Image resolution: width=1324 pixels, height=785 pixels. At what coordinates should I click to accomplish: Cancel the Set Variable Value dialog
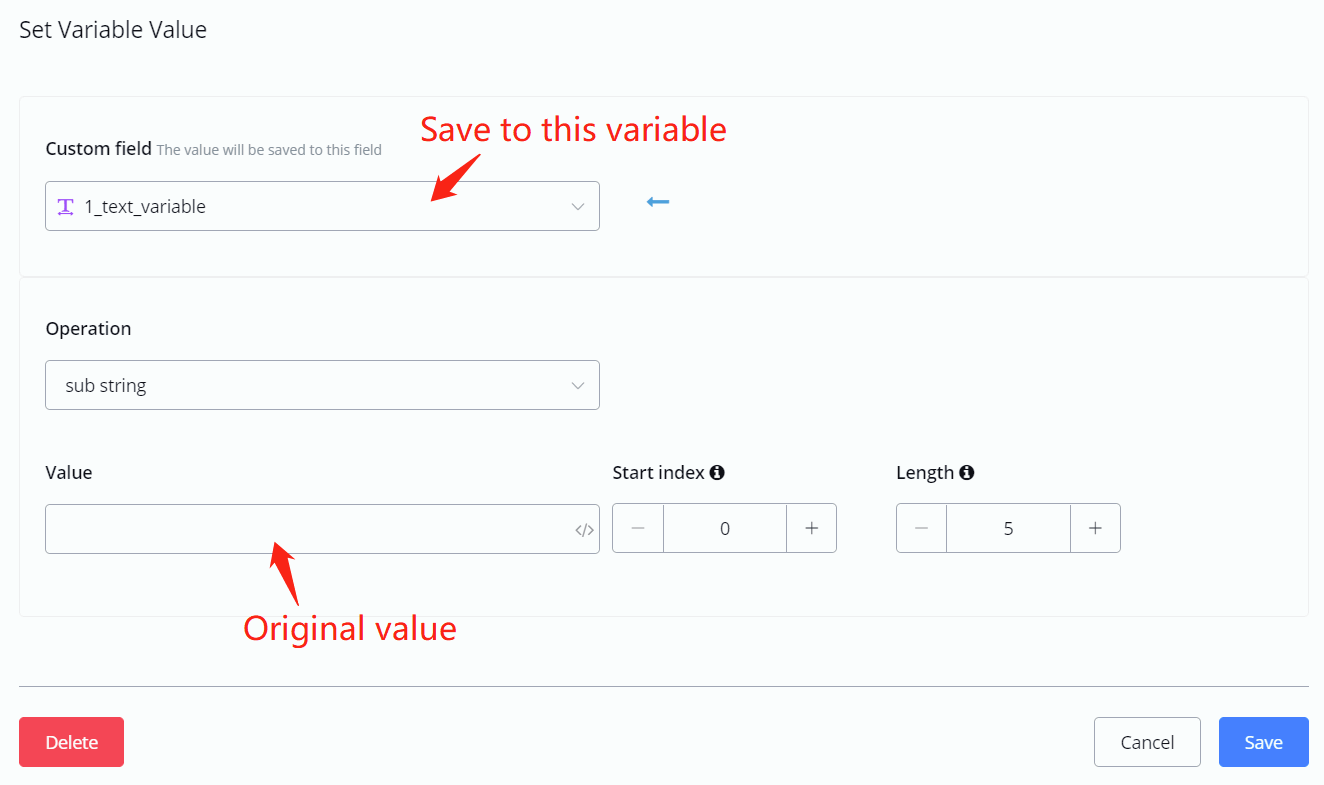pyautogui.click(x=1147, y=742)
